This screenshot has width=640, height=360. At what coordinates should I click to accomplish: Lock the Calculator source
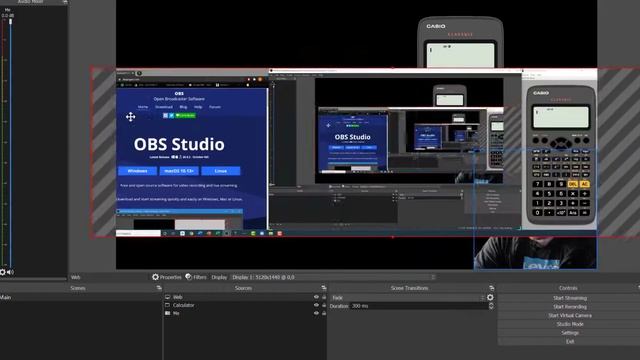point(324,305)
